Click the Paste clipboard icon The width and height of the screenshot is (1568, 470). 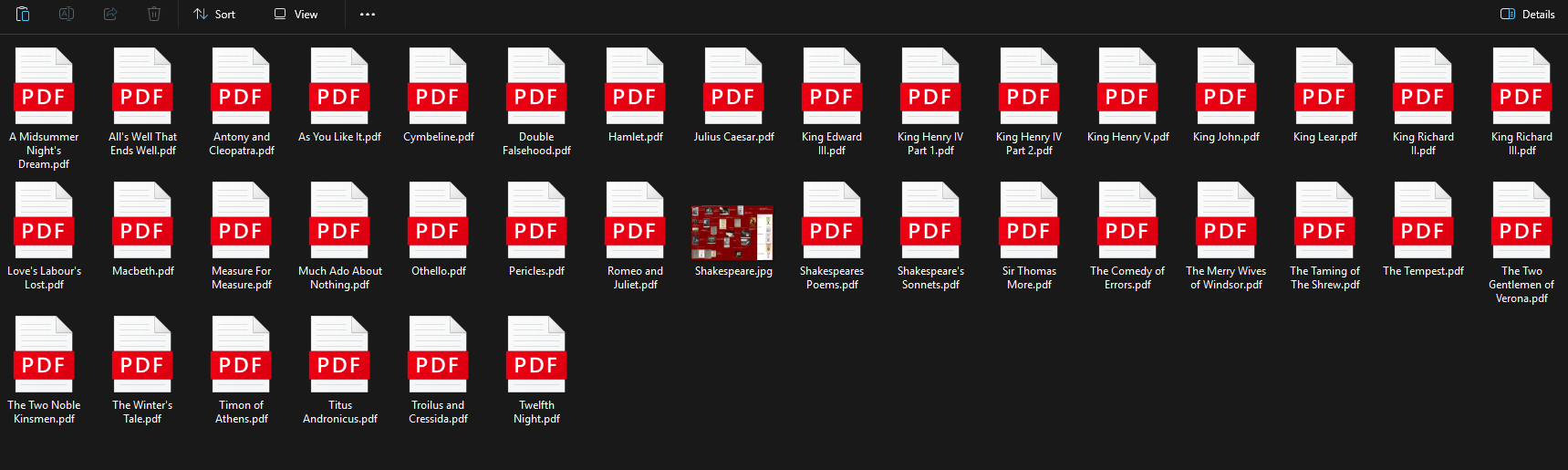23,14
